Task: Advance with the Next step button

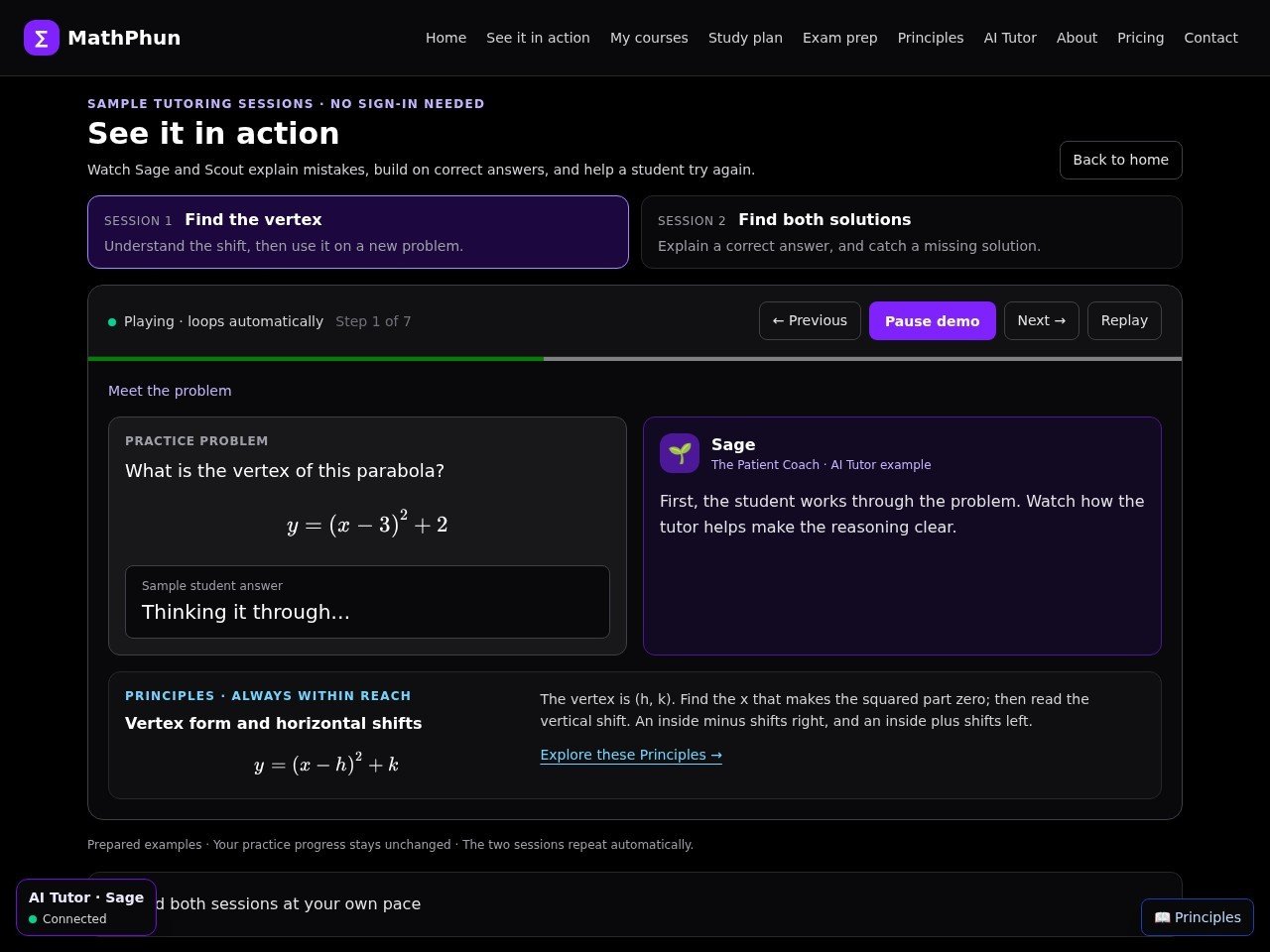Action: [x=1042, y=320]
